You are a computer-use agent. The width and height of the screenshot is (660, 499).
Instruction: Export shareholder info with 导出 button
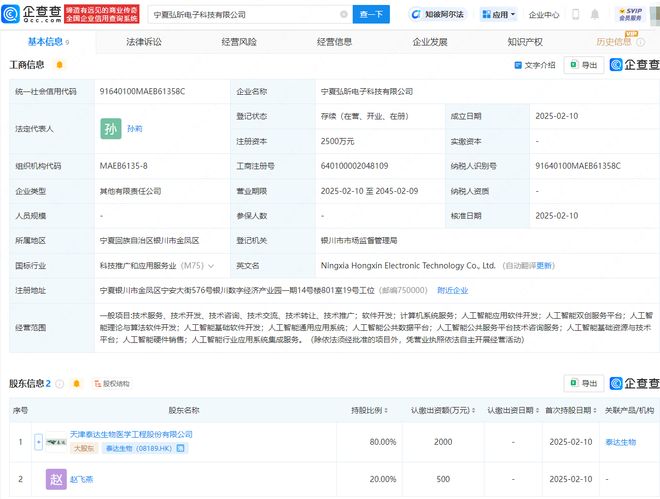pos(584,383)
